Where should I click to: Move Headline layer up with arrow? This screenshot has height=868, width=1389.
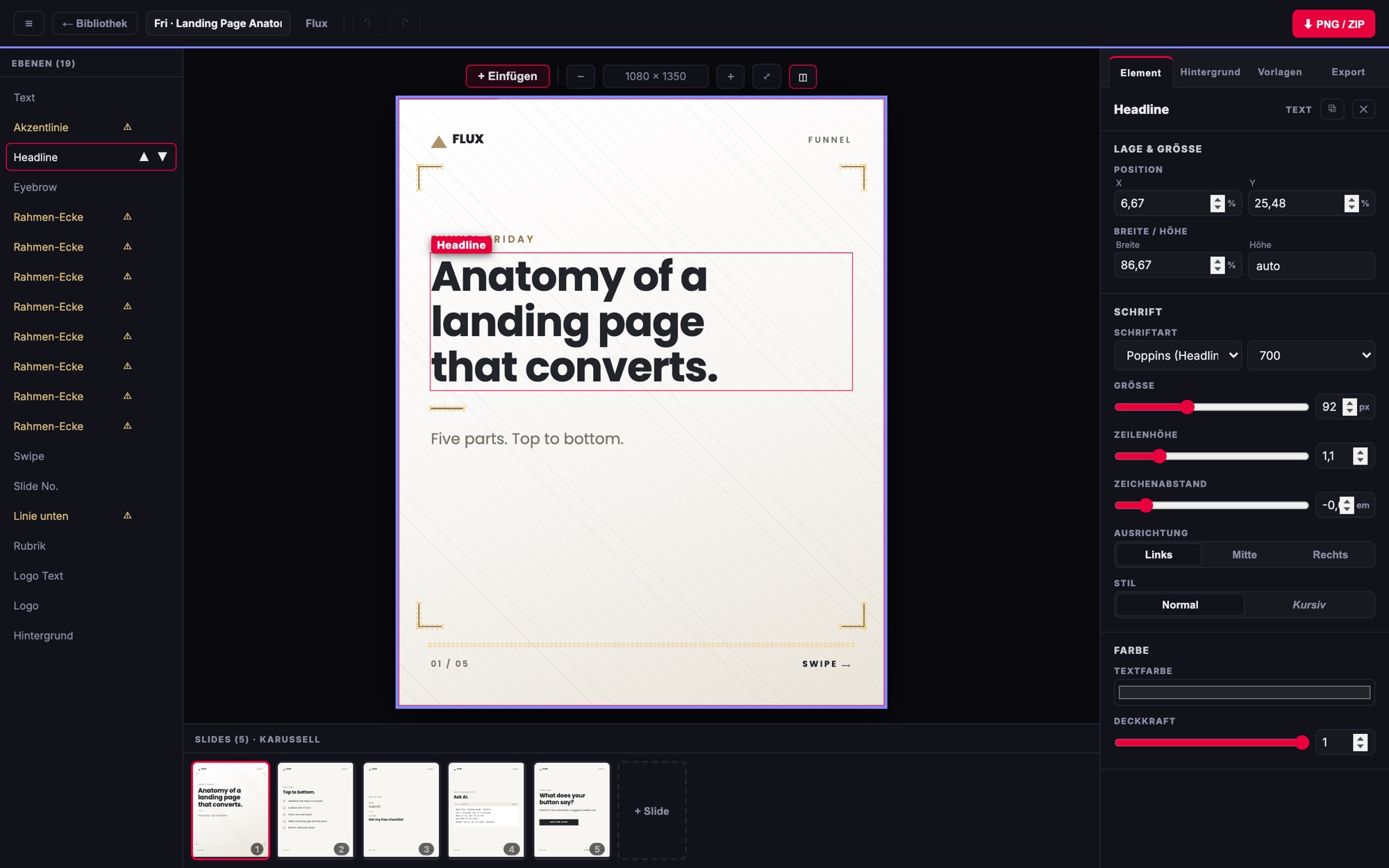[x=144, y=157]
